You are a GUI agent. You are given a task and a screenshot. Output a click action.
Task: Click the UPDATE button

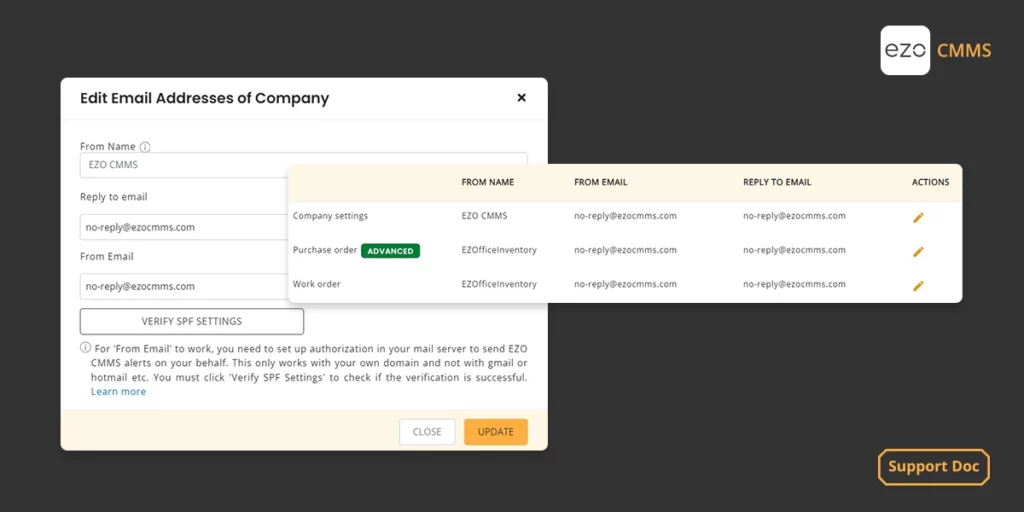tap(496, 432)
